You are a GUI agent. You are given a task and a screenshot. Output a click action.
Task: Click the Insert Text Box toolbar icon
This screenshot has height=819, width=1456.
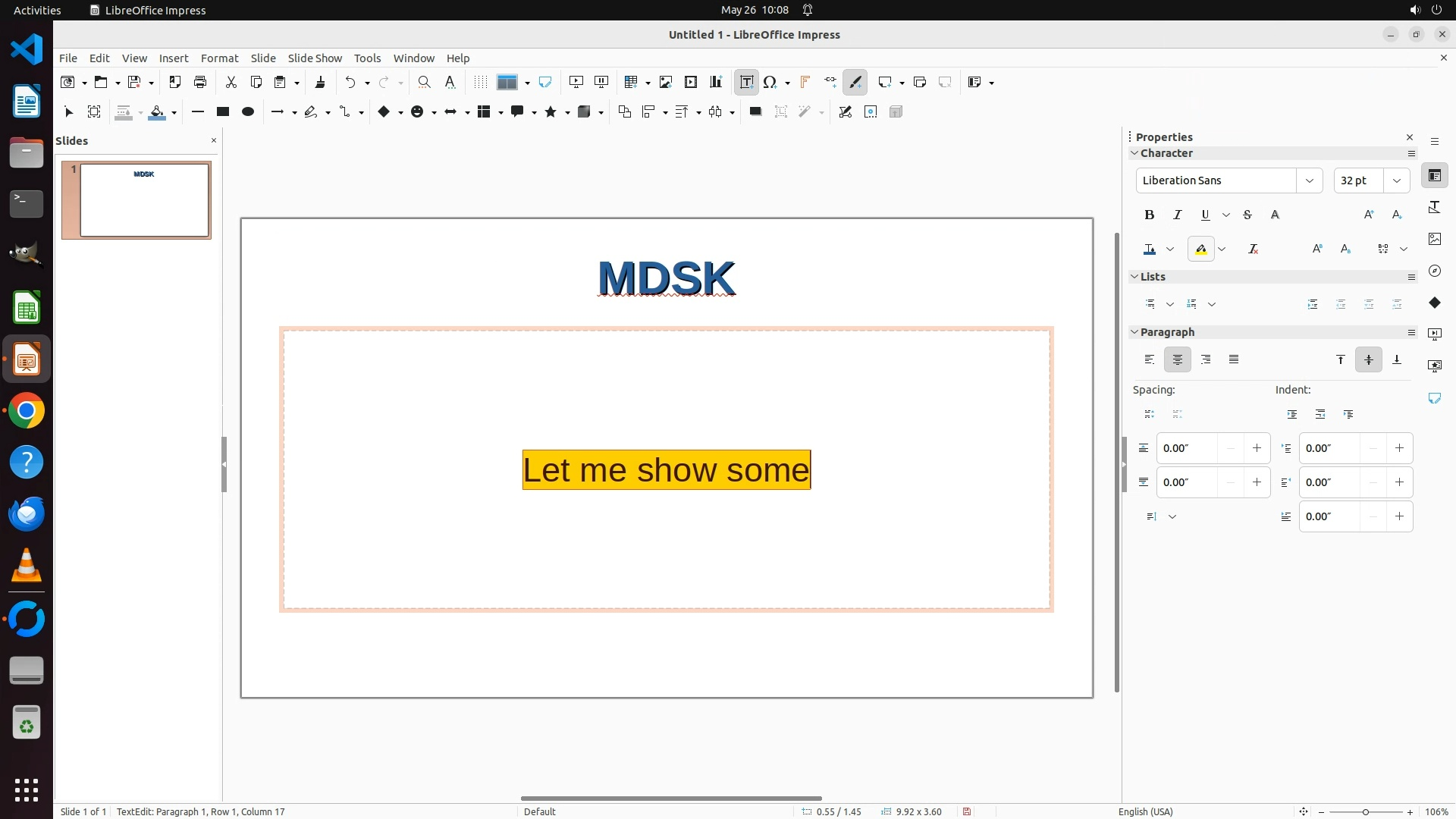click(x=746, y=82)
